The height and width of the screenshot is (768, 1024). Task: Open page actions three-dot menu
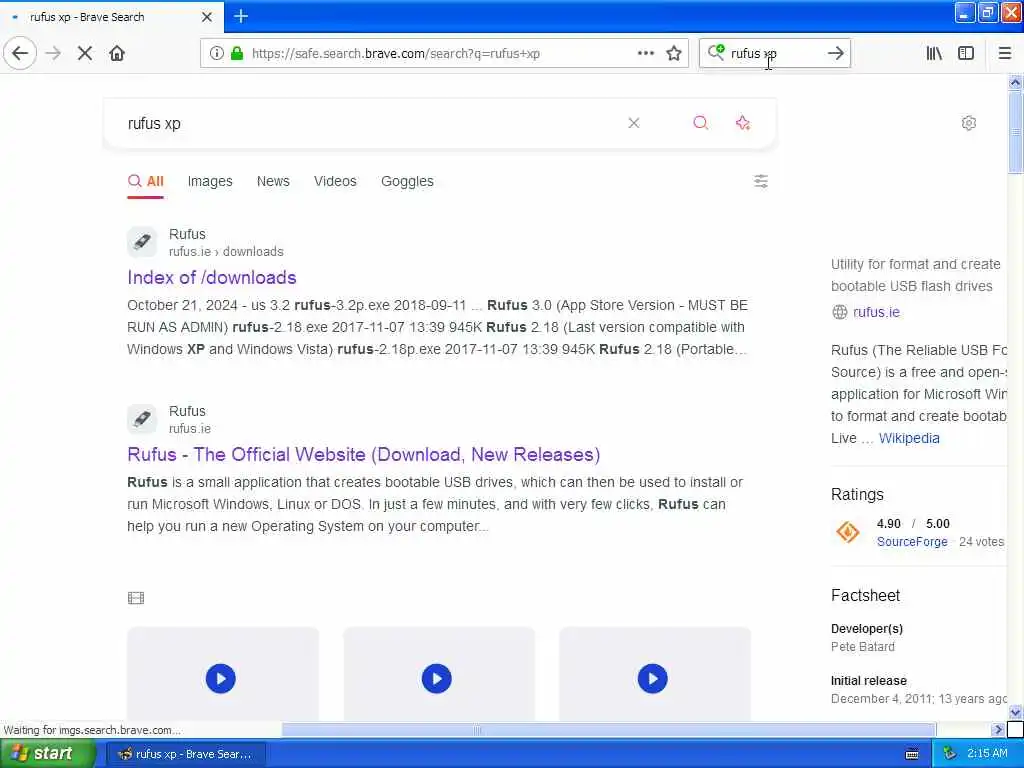tap(645, 53)
